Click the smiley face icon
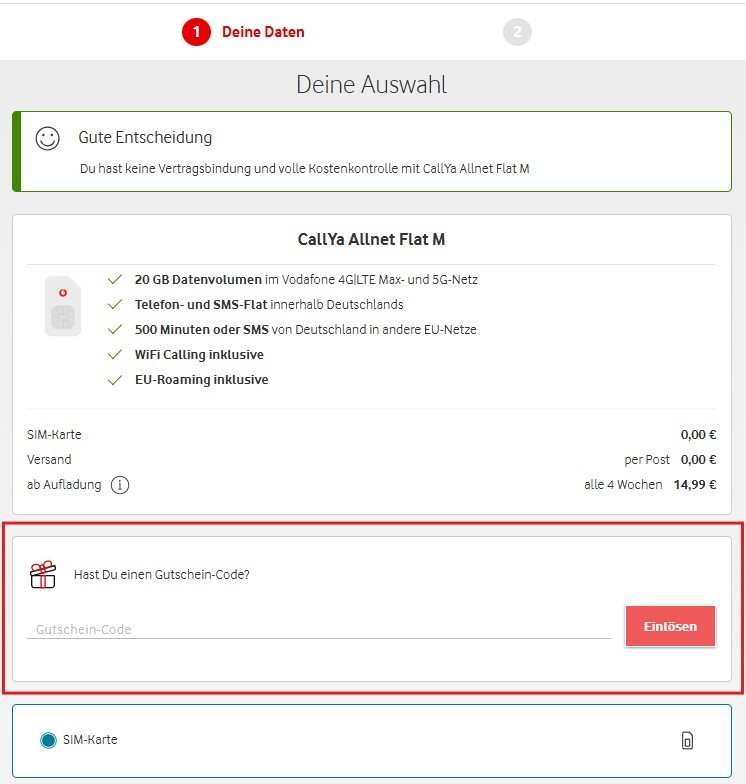This screenshot has height=784, width=746. (x=48, y=138)
